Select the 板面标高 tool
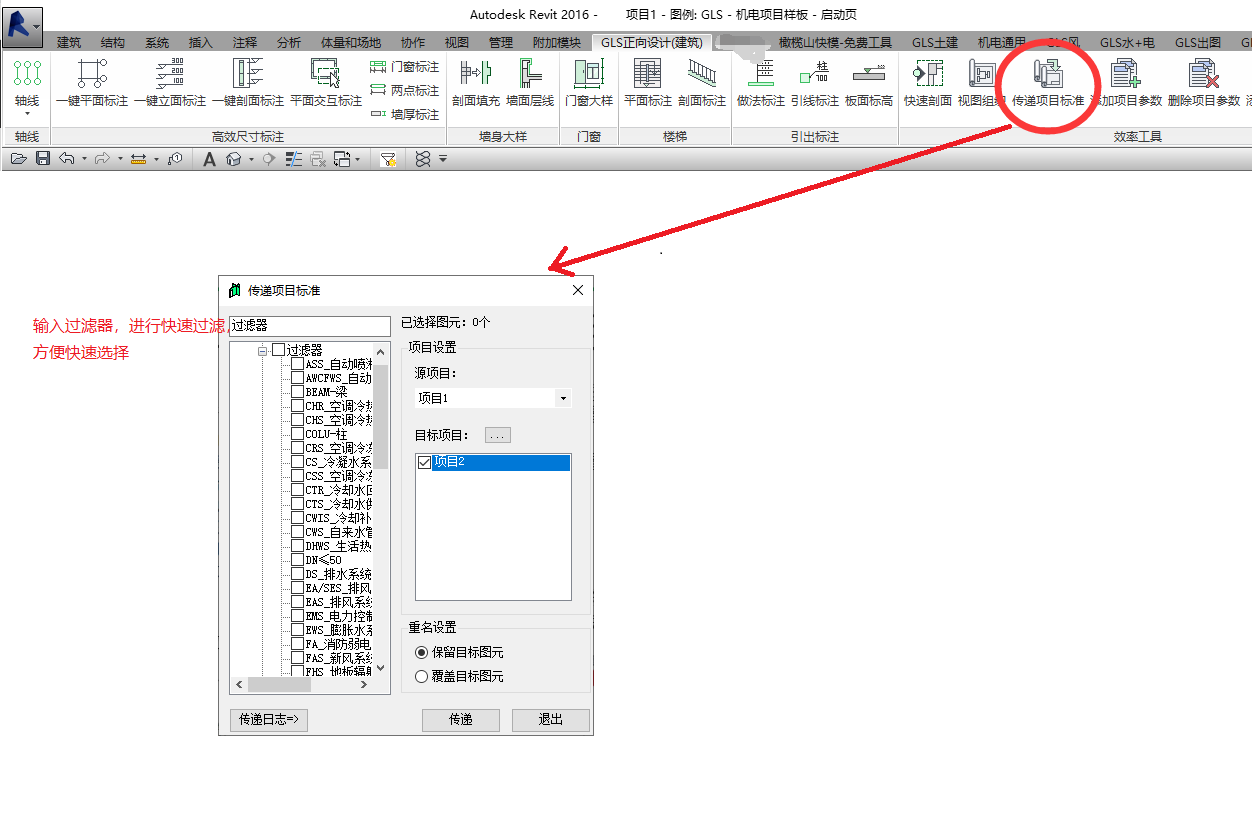1252x814 pixels. pyautogui.click(x=869, y=83)
